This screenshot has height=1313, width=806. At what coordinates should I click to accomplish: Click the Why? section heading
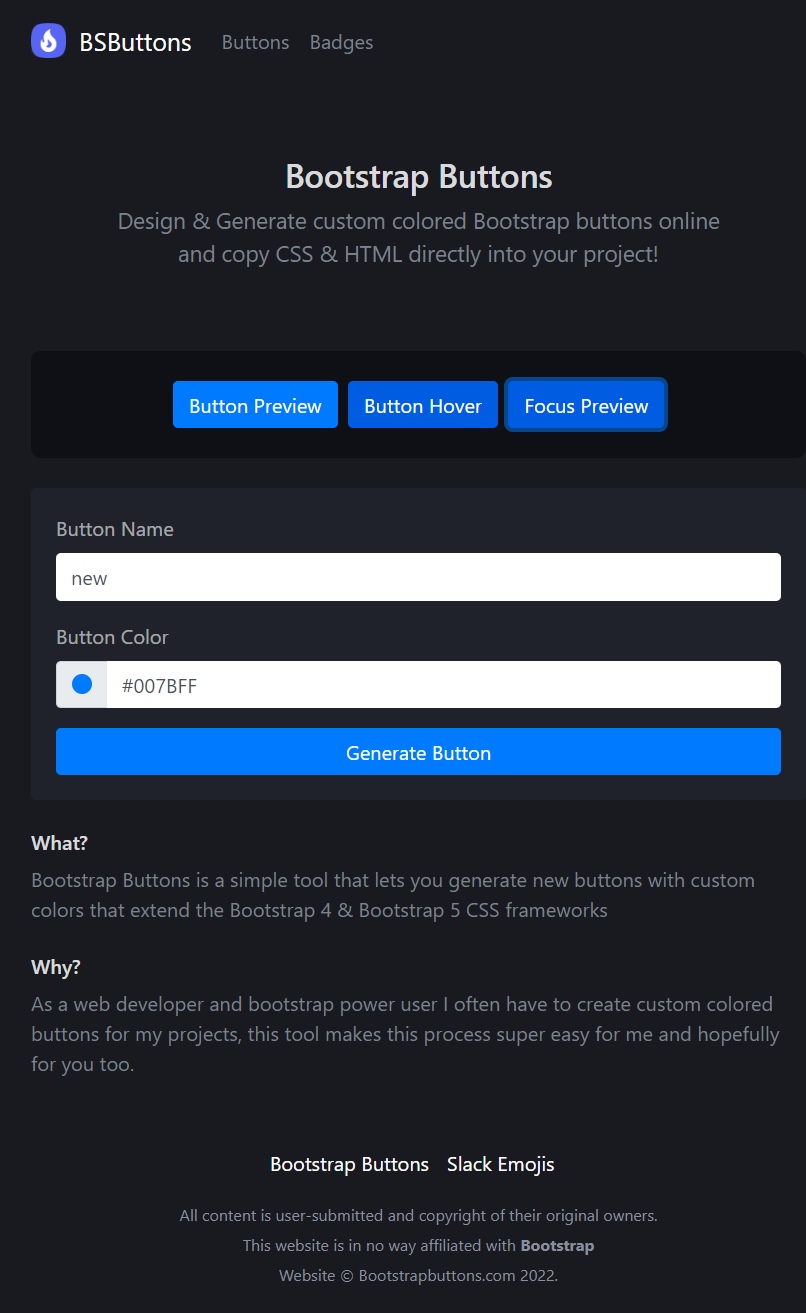tap(56, 967)
